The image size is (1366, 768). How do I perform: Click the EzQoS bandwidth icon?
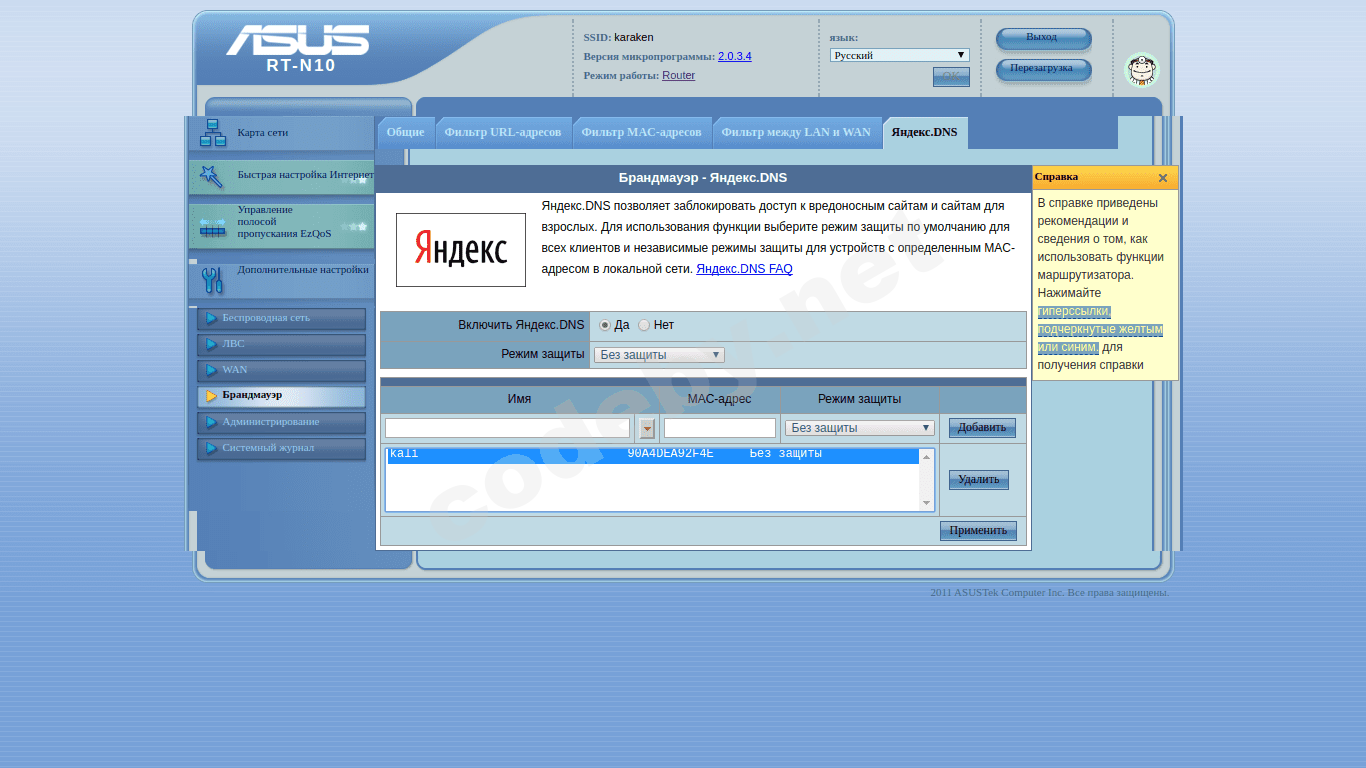pyautogui.click(x=213, y=227)
